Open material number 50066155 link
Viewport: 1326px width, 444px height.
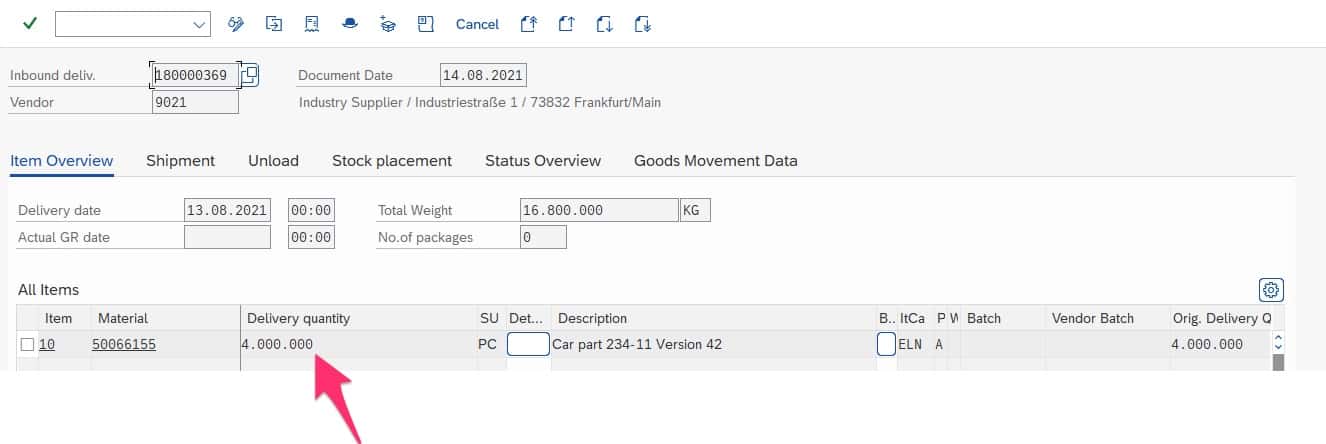[123, 345]
